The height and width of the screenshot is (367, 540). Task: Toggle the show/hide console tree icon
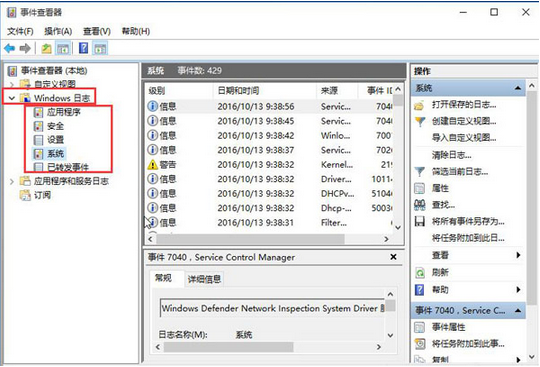pyautogui.click(x=63, y=49)
